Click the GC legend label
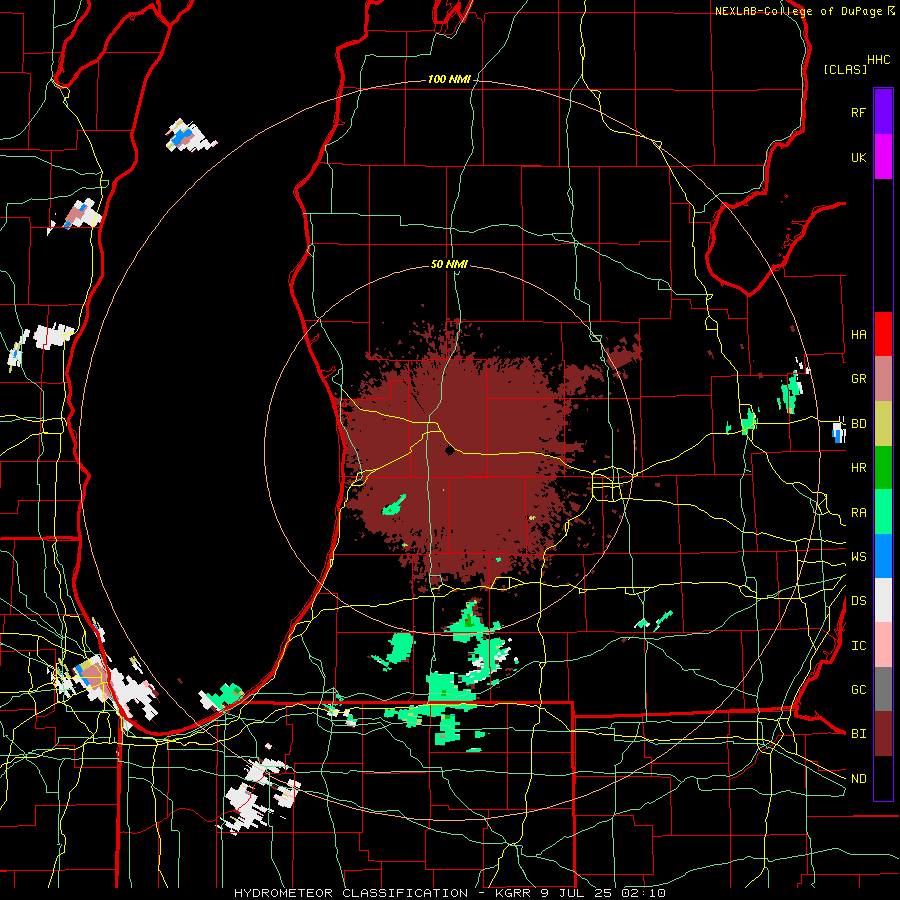This screenshot has height=900, width=900. 858,689
